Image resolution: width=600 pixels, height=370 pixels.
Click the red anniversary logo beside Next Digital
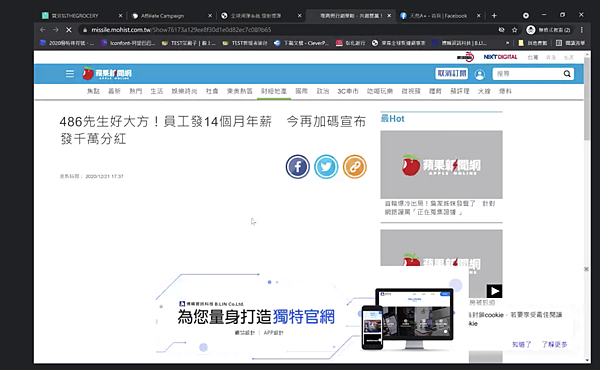coord(465,57)
